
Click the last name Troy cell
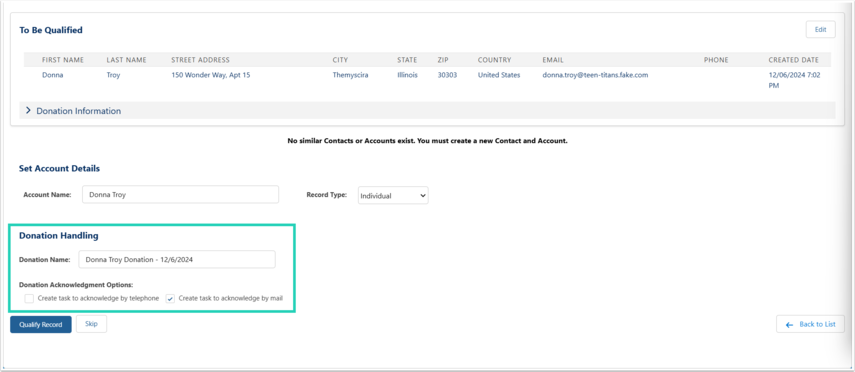[x=113, y=75]
